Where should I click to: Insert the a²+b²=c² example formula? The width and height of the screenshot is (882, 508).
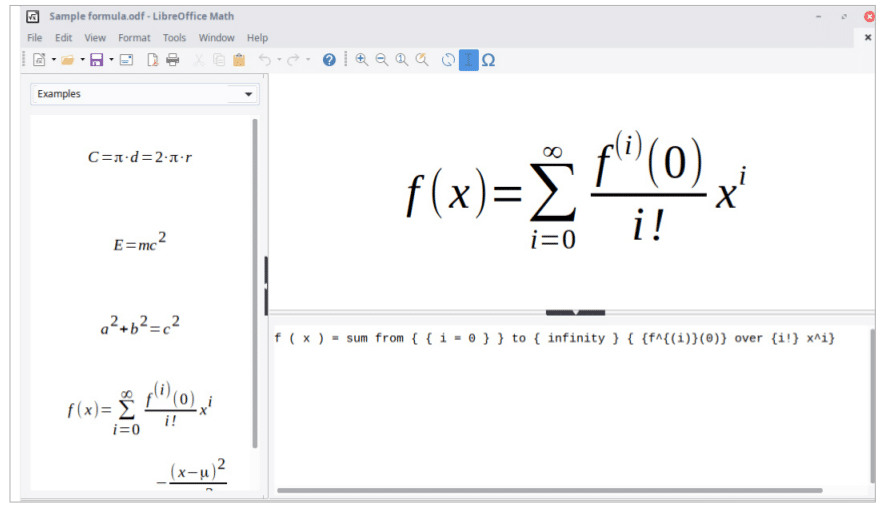click(139, 326)
